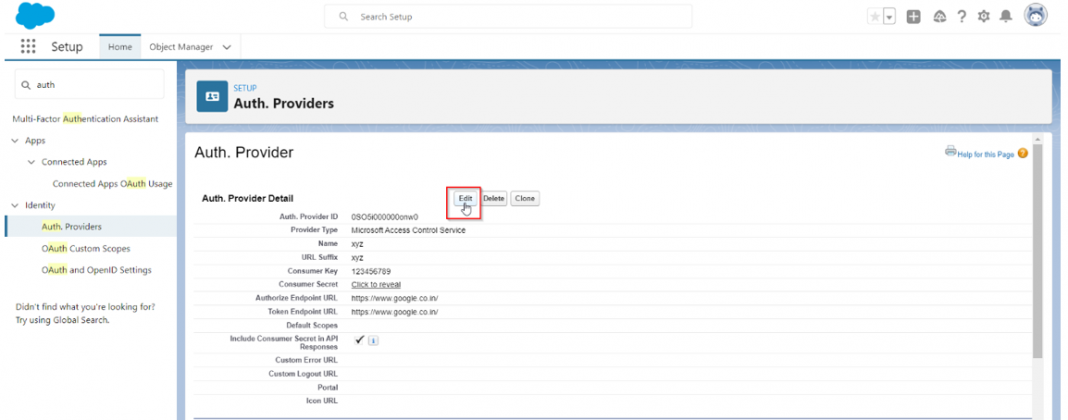Click info icon beside consumer secret checkmark
This screenshot has height=420, width=1068.
coord(373,341)
